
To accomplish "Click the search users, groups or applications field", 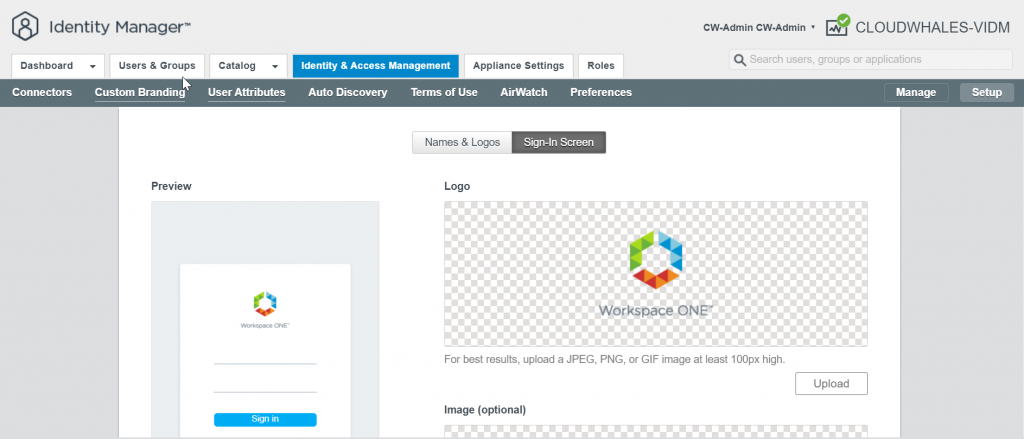I will (x=871, y=59).
